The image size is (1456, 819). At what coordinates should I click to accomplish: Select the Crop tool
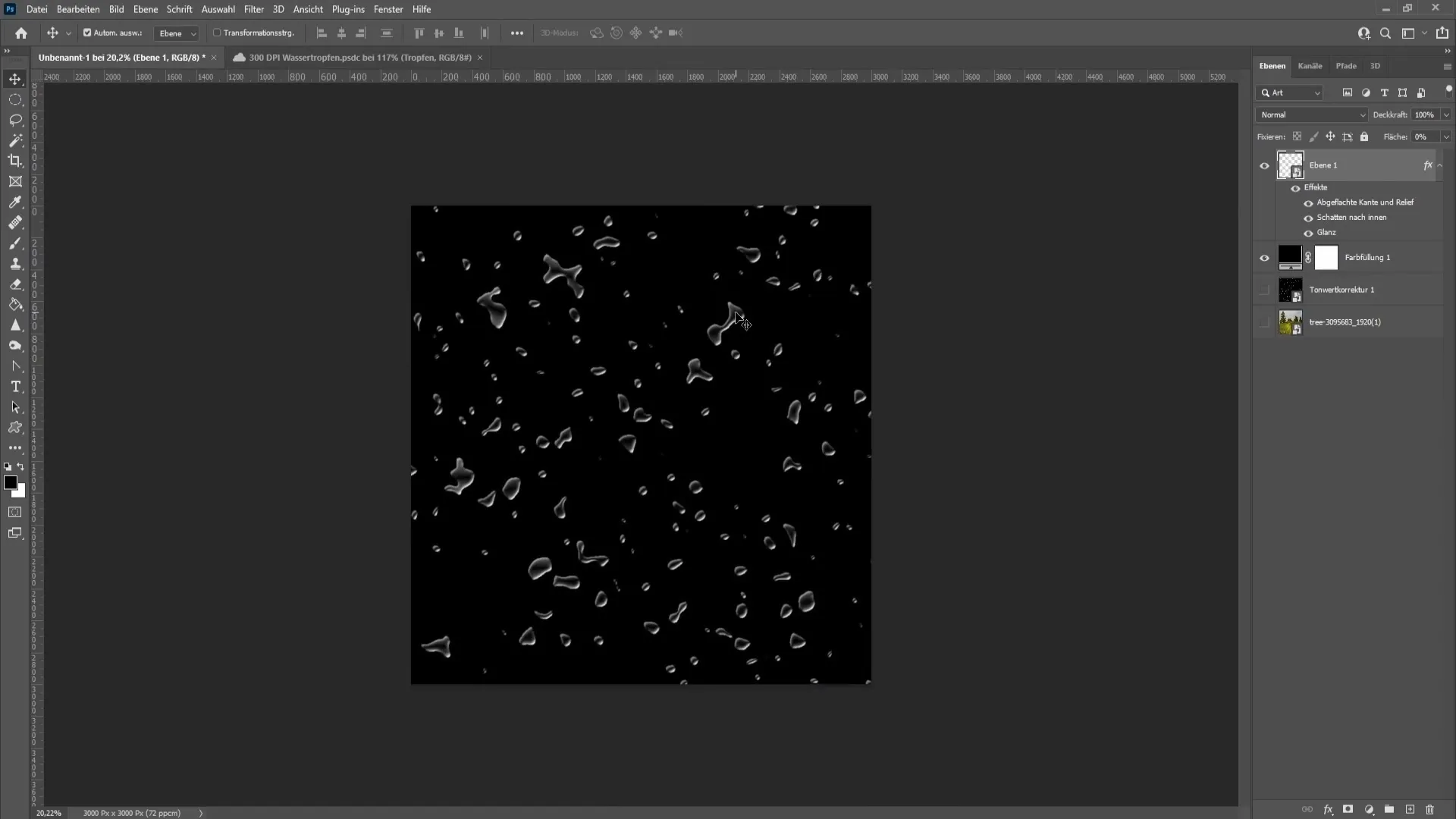click(x=15, y=160)
